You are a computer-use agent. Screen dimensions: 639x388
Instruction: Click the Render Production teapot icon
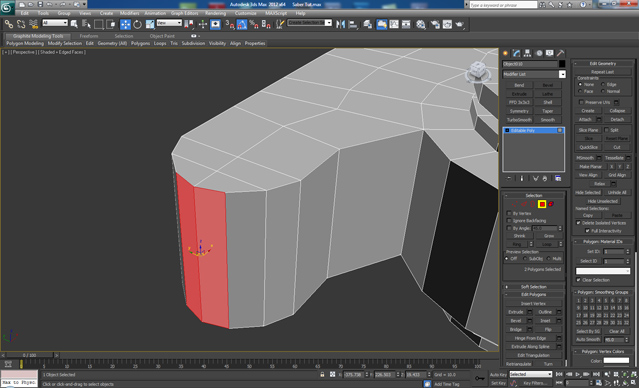460,24
